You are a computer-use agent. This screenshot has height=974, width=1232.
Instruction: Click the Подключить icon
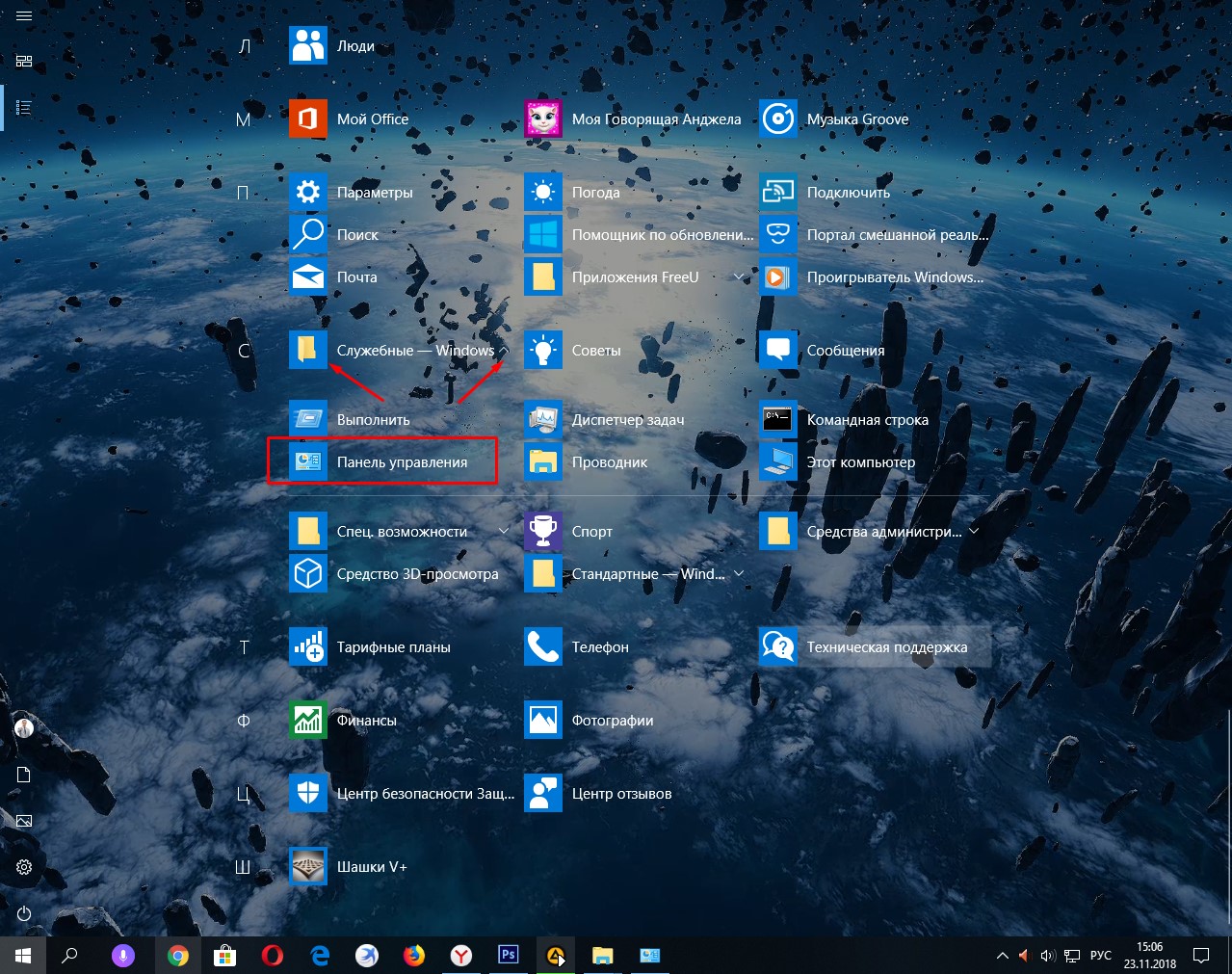tap(778, 192)
